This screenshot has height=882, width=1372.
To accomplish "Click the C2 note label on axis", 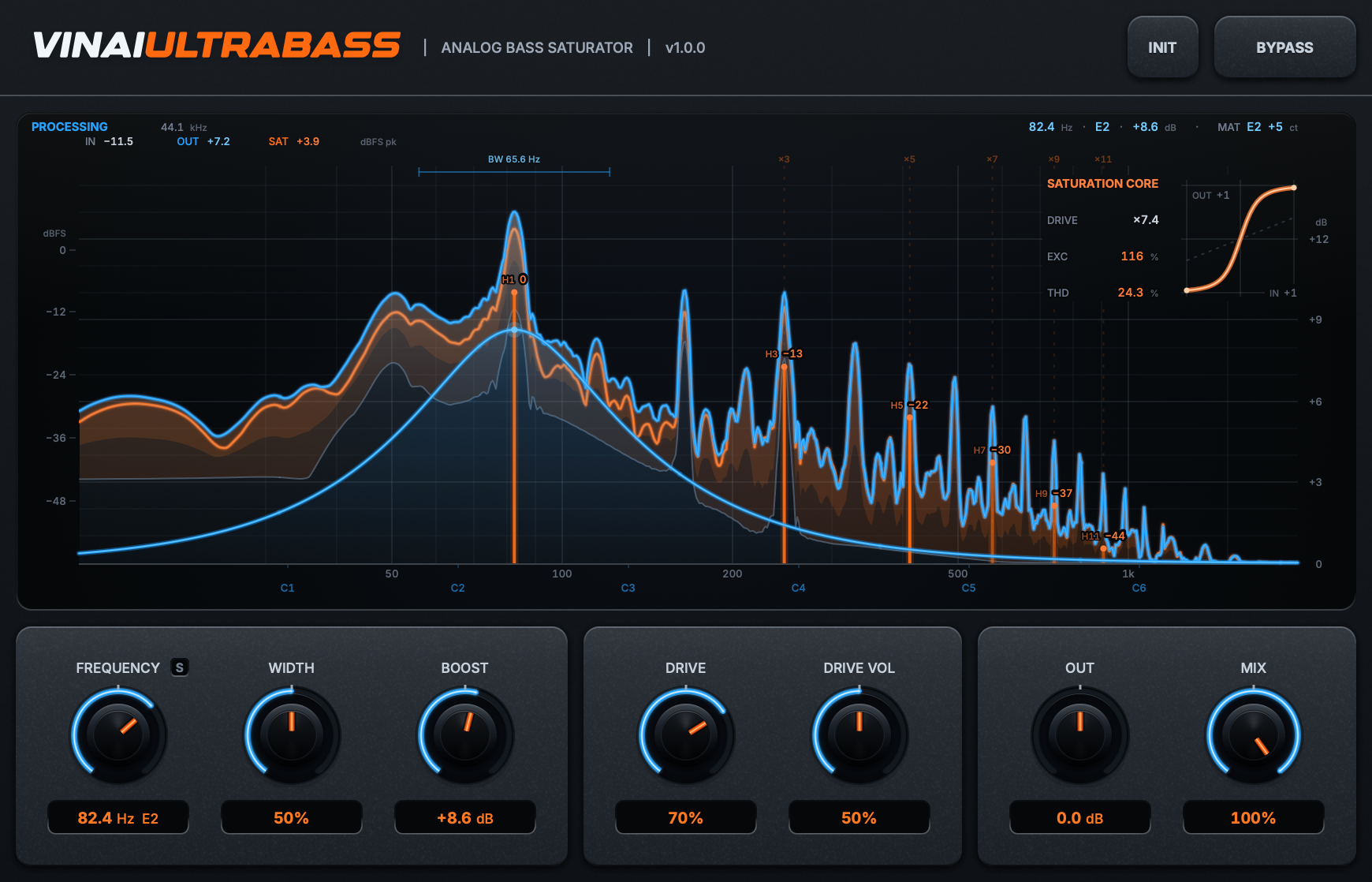I will 457,589.
